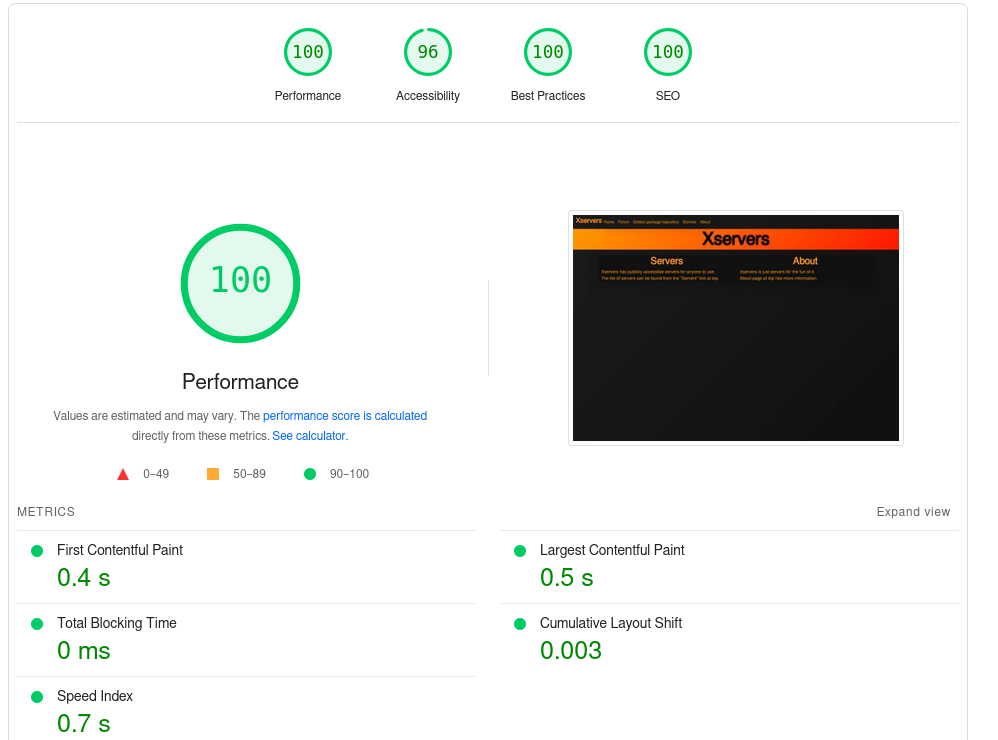Open the SEO score gauge
Screen dimensions: 998x740
(x=668, y=53)
